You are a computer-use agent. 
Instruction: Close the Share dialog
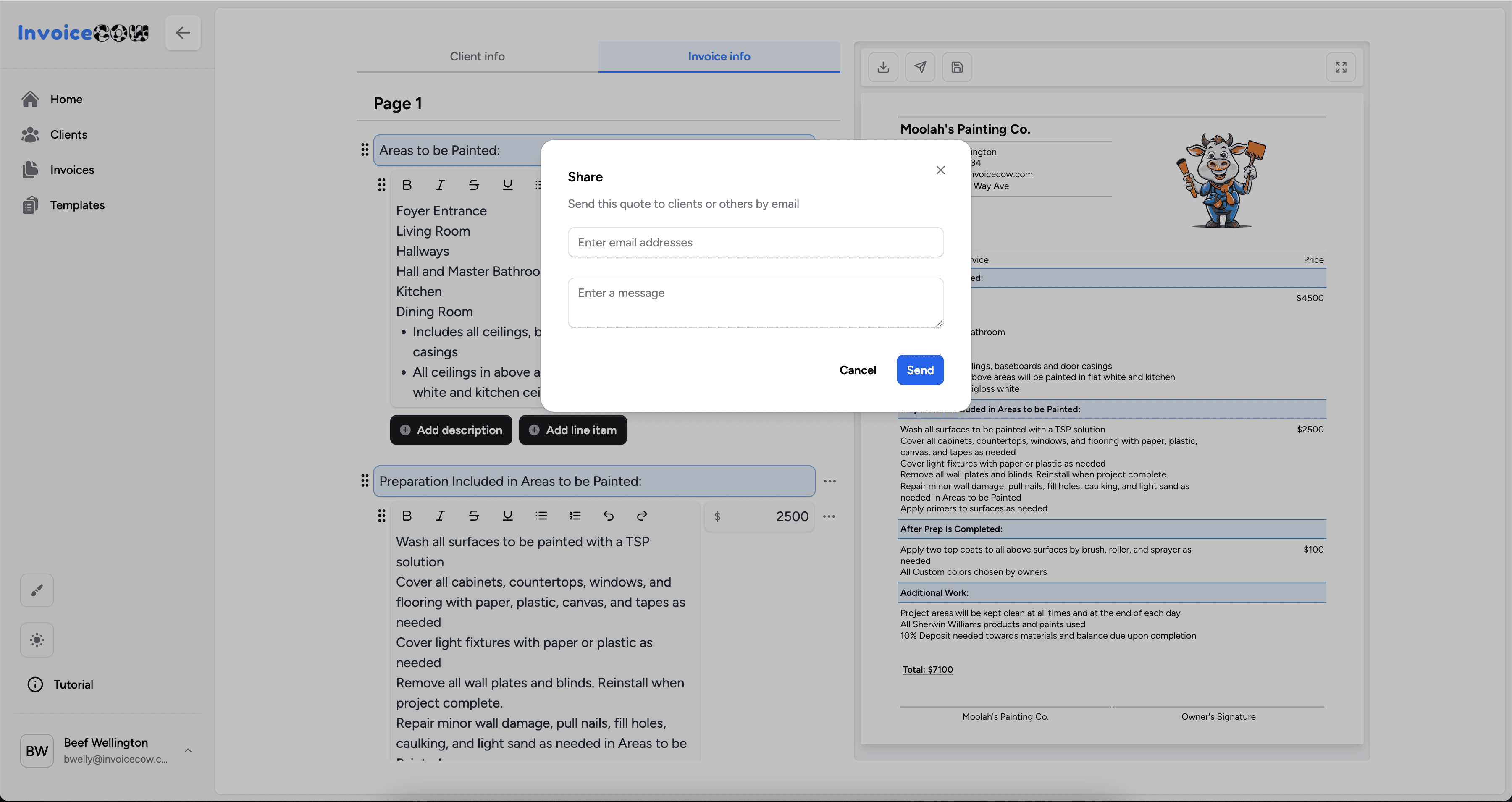940,170
